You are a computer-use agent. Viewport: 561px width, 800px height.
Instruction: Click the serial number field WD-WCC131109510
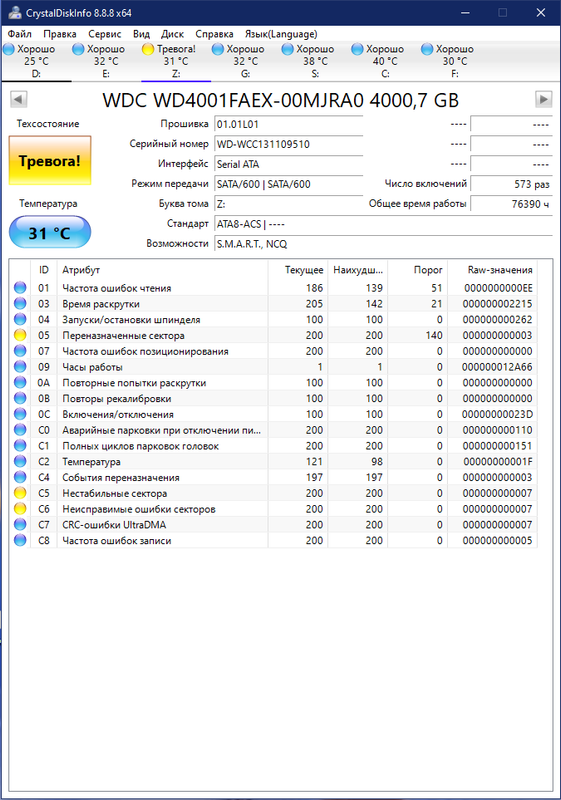click(x=288, y=144)
